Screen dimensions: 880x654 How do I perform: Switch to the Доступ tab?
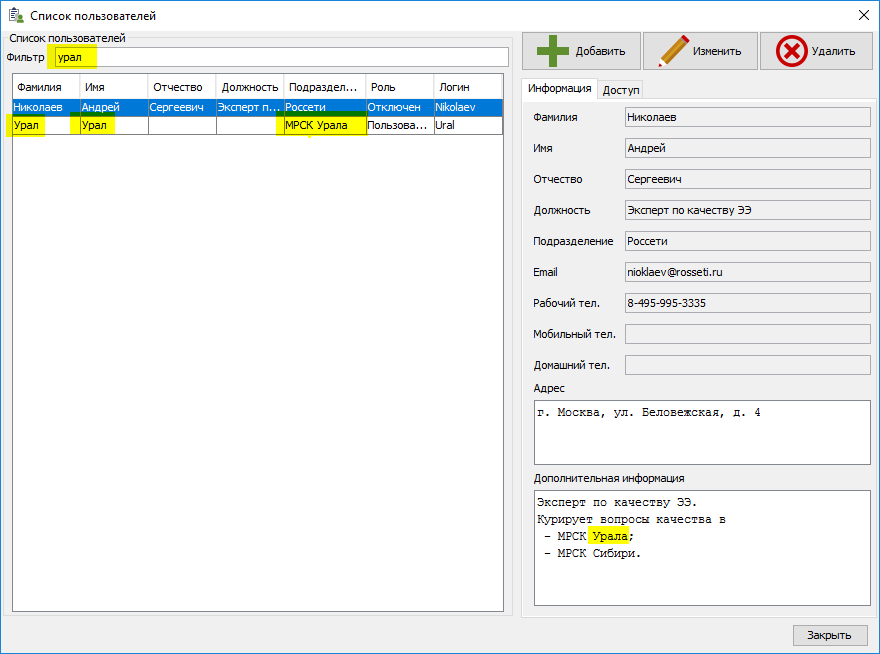click(x=621, y=90)
